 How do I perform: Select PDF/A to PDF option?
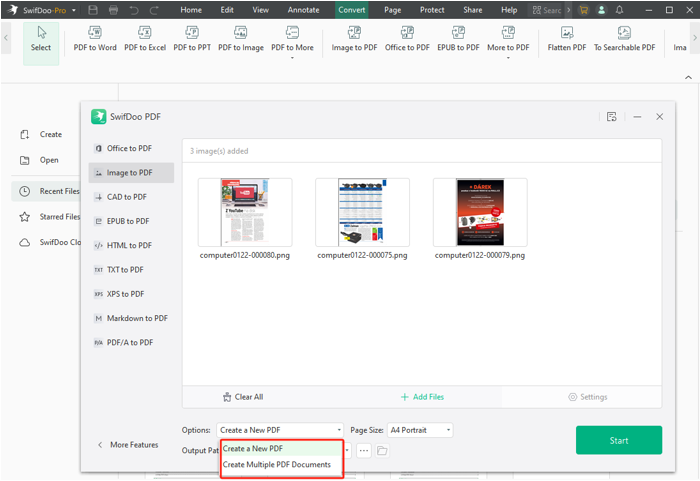tap(131, 343)
